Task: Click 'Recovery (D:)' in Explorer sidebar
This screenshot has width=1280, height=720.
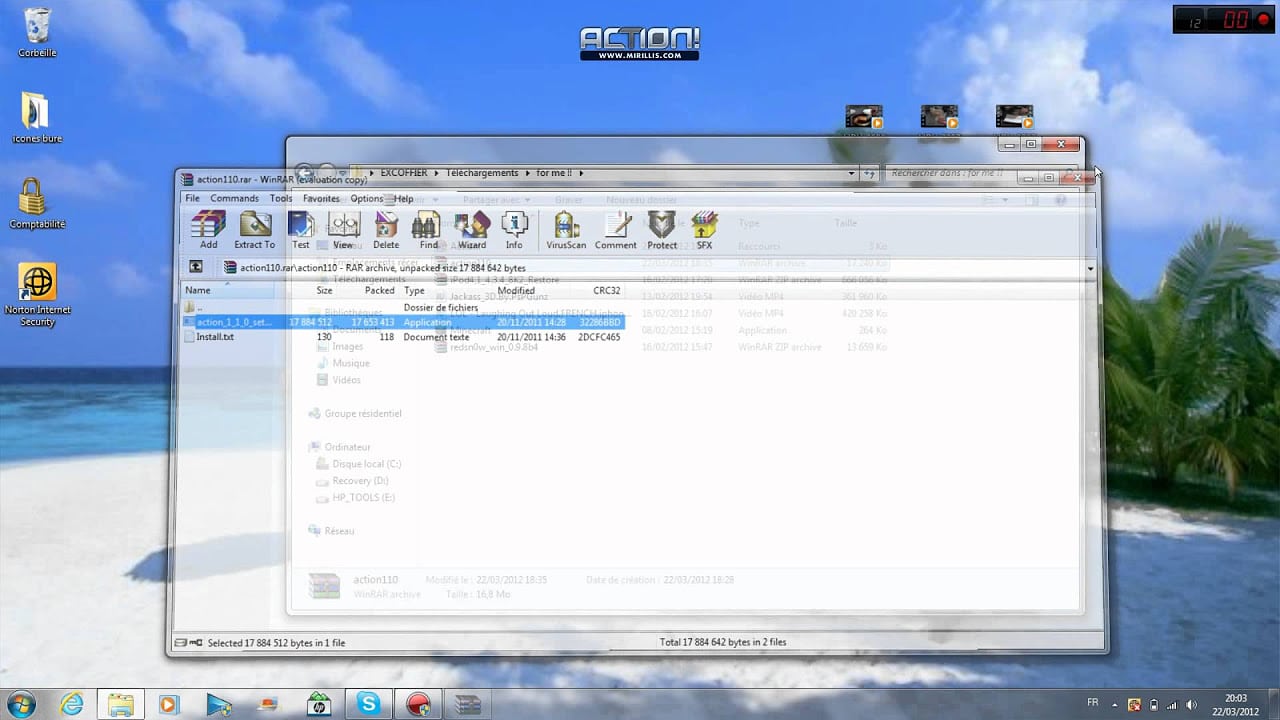Action: 360,481
